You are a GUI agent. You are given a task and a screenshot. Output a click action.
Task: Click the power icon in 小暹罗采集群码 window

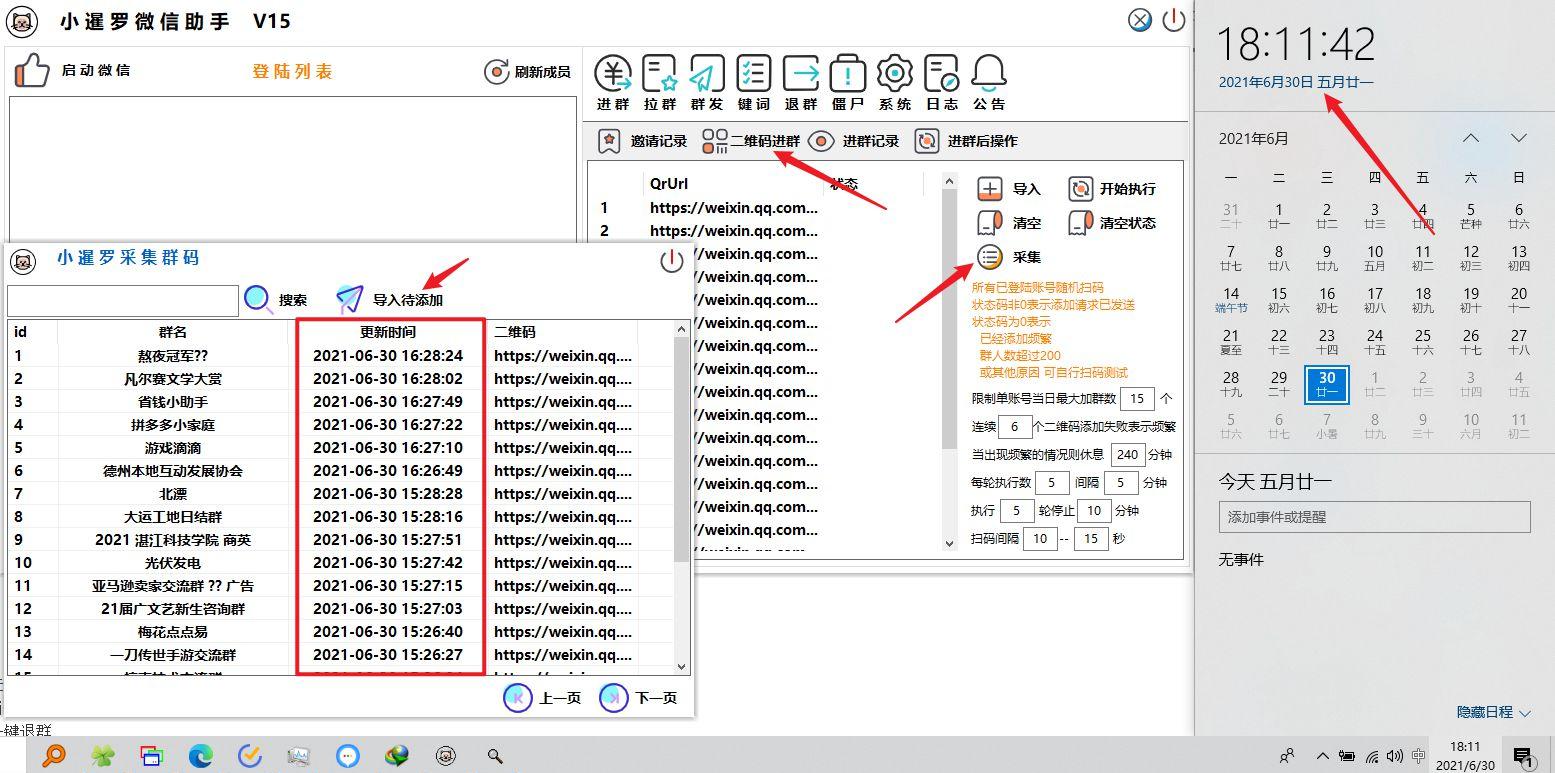tap(672, 261)
